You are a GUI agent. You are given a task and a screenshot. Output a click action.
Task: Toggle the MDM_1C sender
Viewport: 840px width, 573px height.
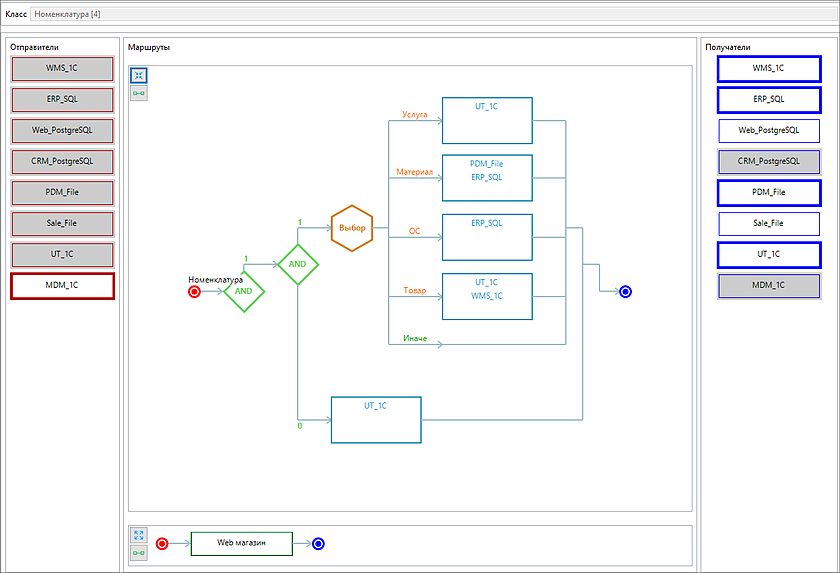point(62,286)
